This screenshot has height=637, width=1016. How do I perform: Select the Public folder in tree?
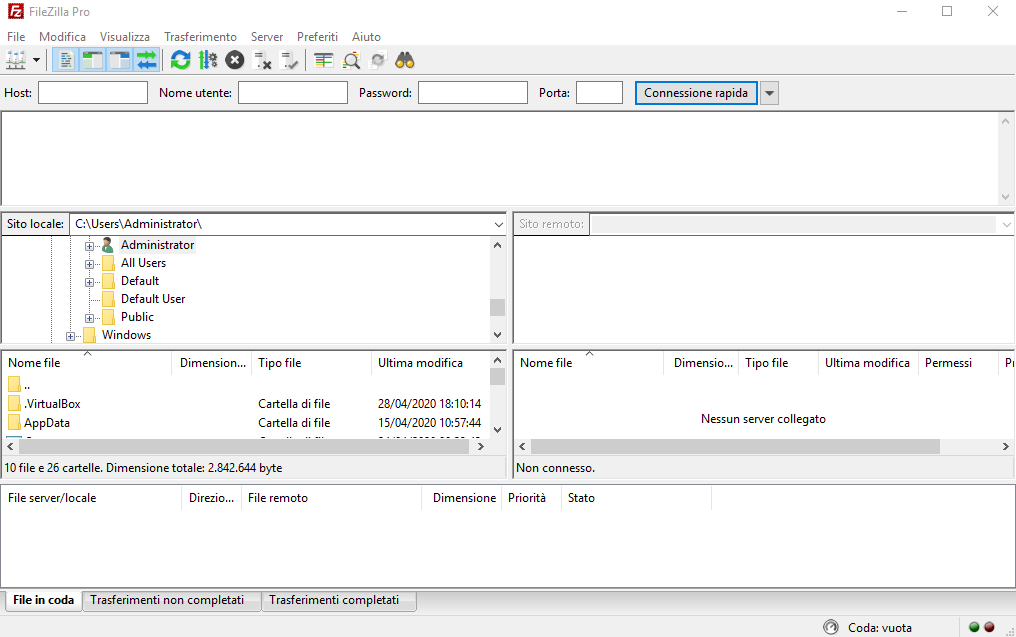[x=137, y=317]
